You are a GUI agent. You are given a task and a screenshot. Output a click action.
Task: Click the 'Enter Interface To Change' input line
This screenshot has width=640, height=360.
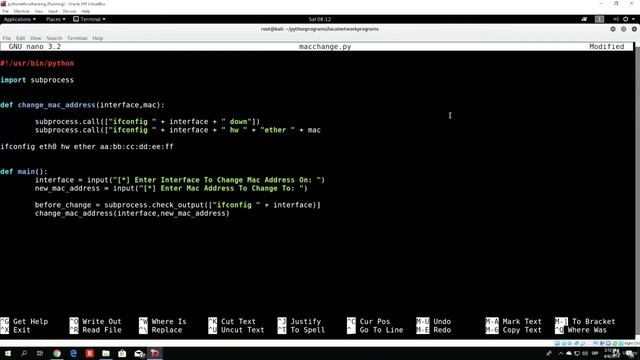coord(180,180)
